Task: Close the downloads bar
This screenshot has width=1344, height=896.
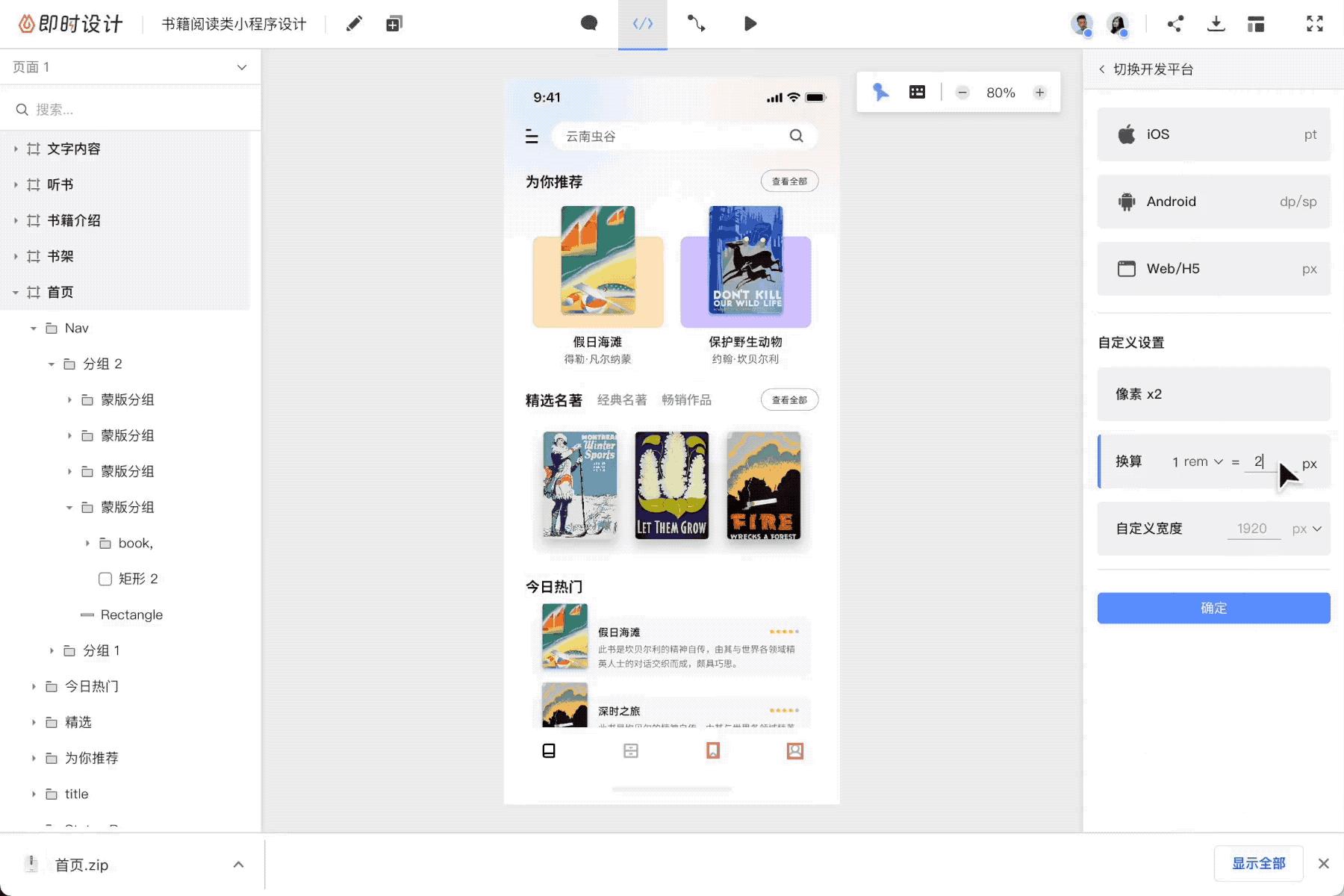Action: click(x=1324, y=863)
